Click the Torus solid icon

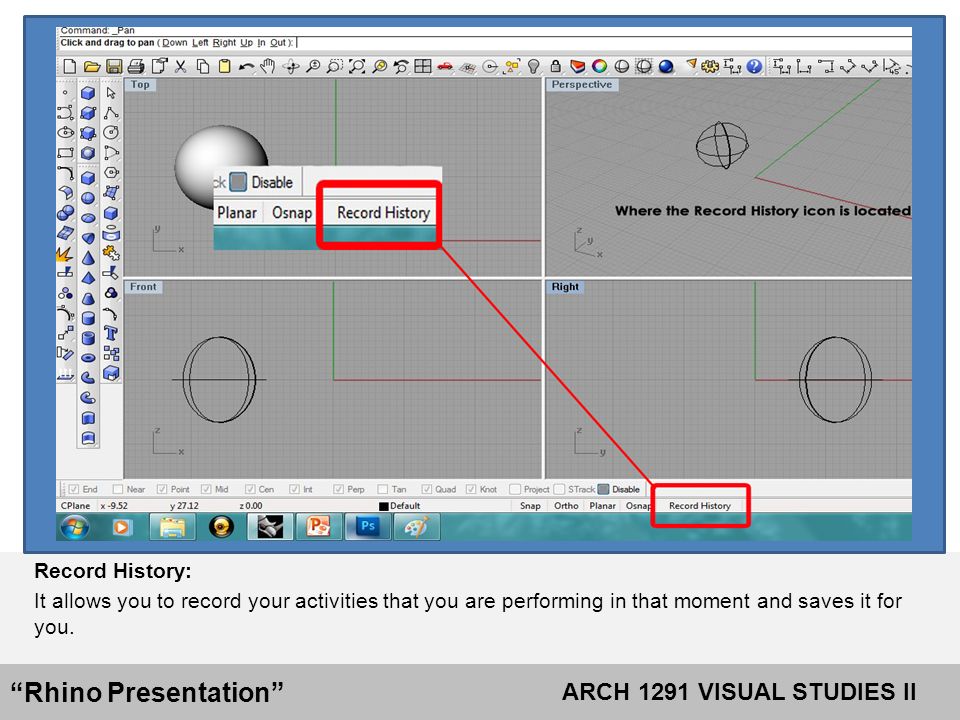pos(88,358)
